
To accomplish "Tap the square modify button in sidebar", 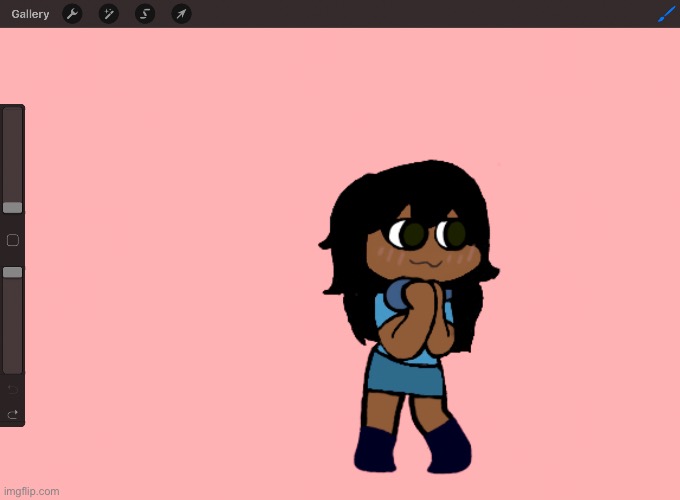I will click(x=13, y=240).
